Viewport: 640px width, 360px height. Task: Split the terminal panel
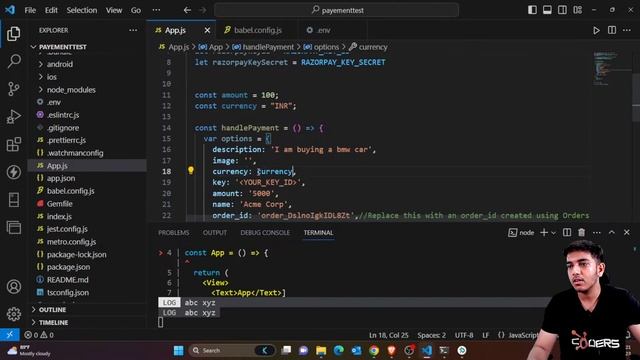pyautogui.click(x=567, y=232)
